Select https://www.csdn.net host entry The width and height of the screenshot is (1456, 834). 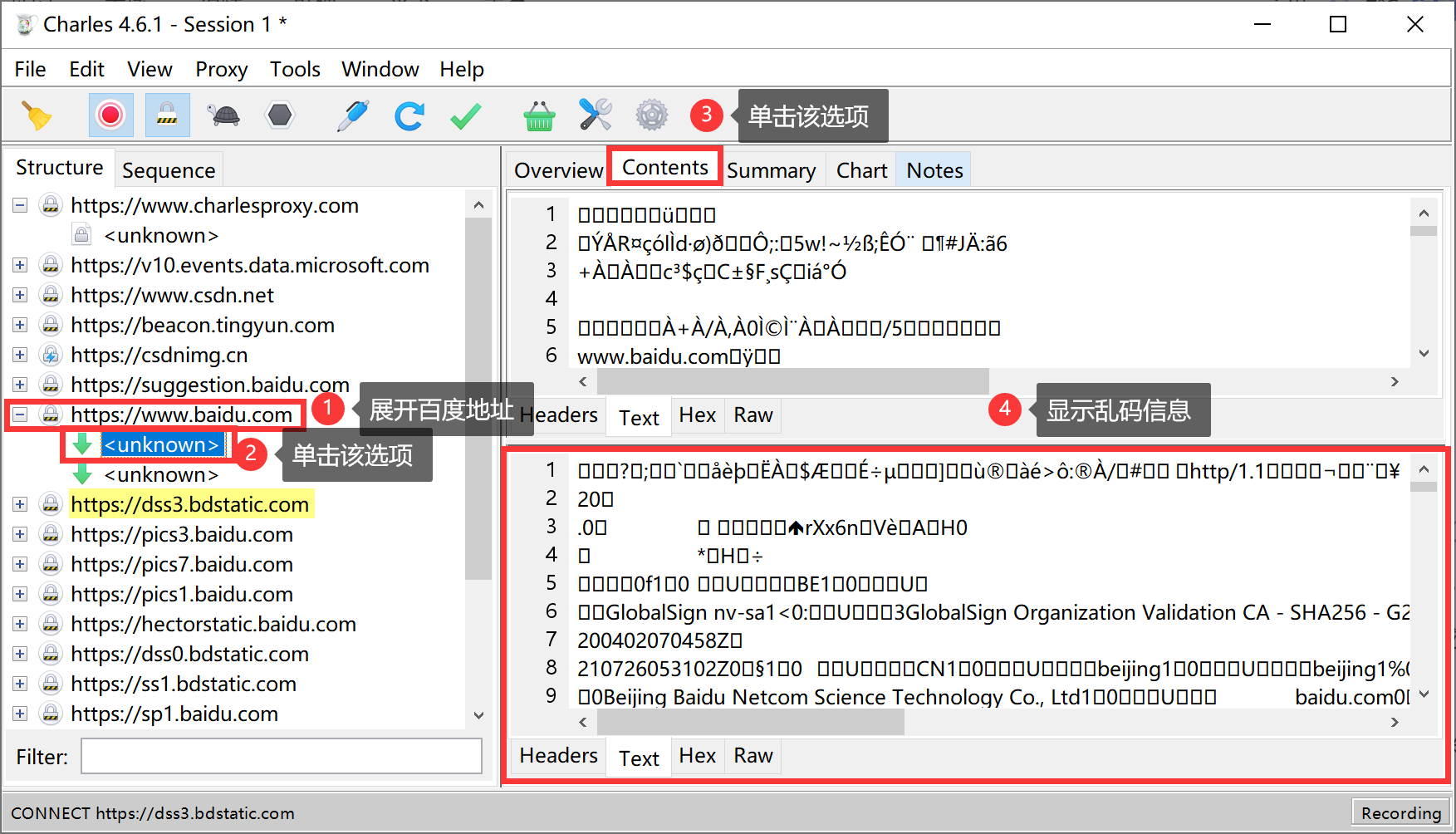pos(172,295)
